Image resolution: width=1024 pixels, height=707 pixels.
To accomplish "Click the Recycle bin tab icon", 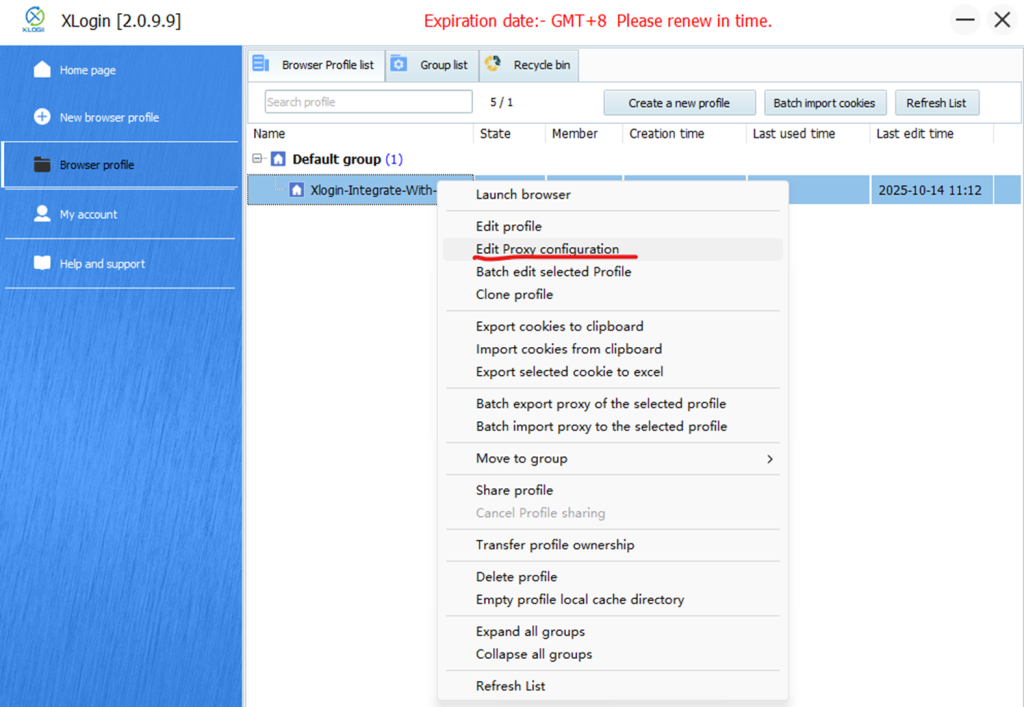I will point(493,65).
